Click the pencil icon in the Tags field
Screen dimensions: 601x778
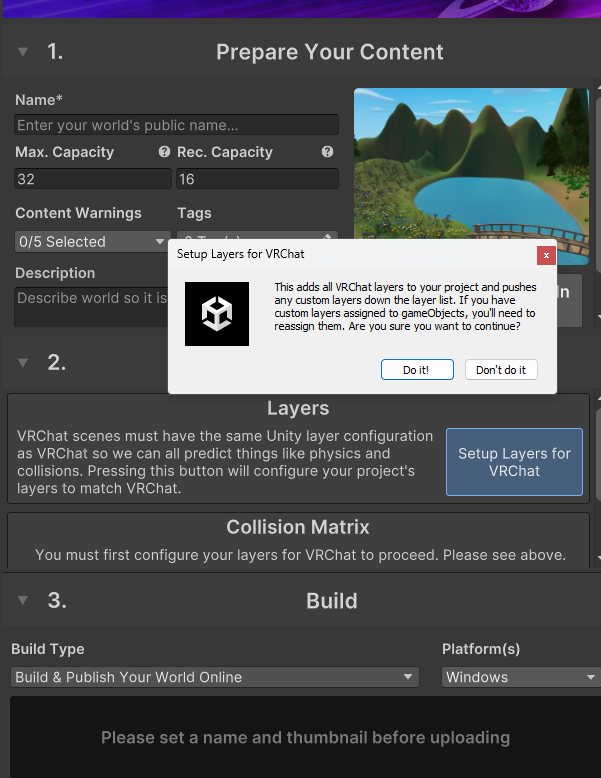coord(329,237)
